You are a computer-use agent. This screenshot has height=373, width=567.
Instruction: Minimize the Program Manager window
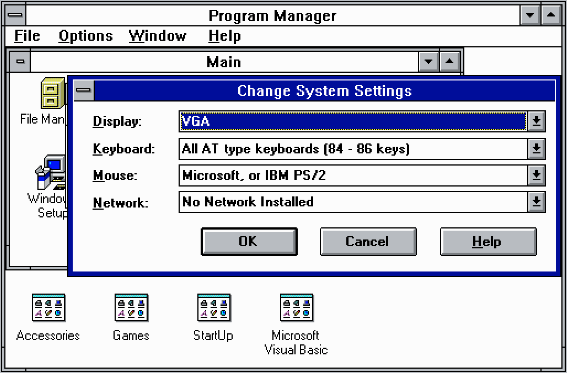pos(530,16)
